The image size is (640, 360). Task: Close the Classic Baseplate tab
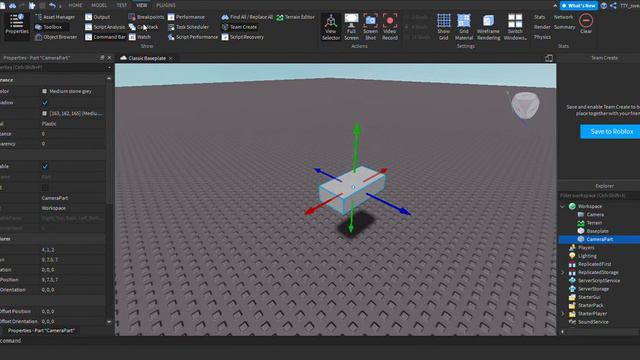tap(171, 58)
